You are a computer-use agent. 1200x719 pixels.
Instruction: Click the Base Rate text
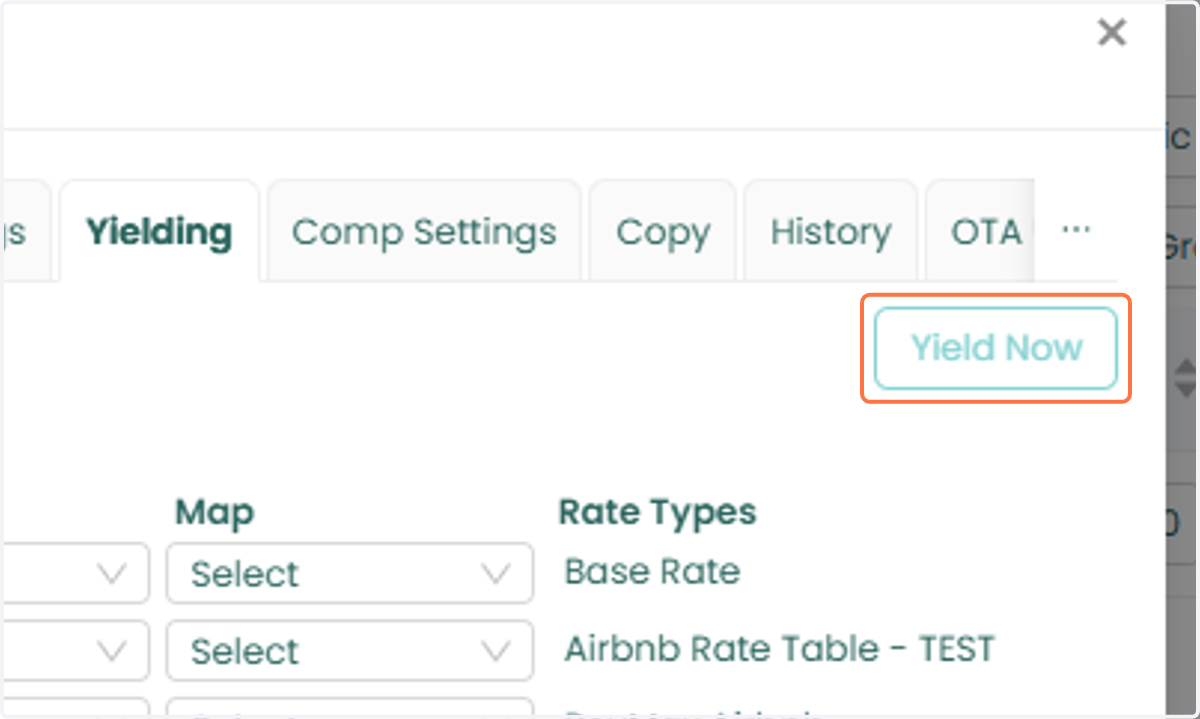click(652, 571)
